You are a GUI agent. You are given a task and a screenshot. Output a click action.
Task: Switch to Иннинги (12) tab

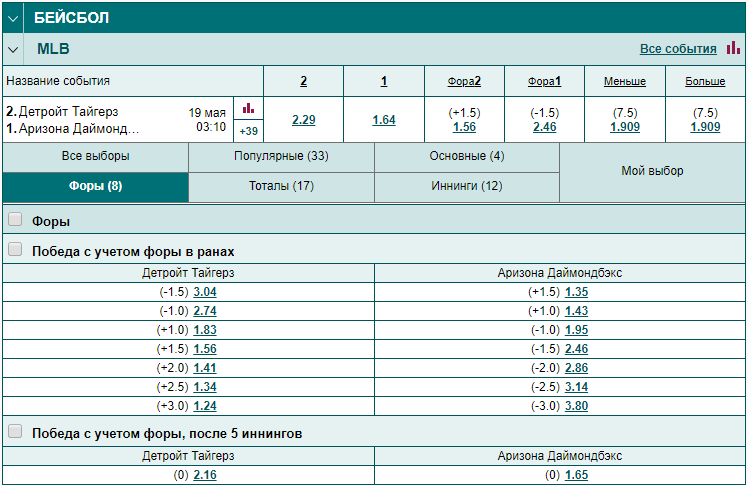(467, 186)
